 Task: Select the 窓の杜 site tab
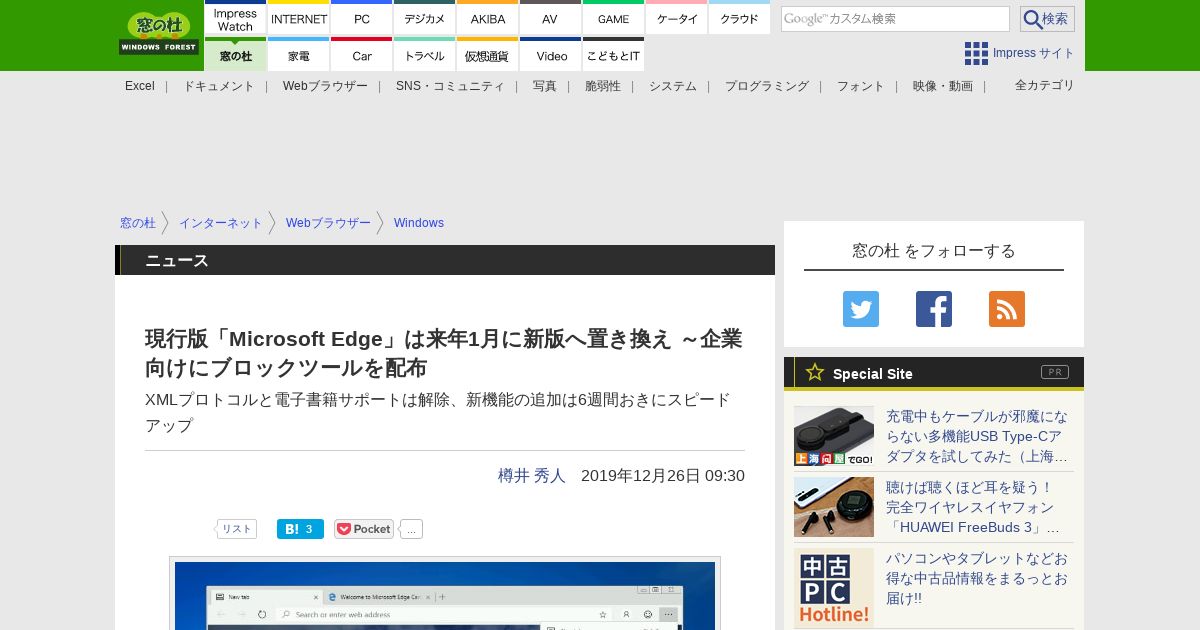click(236, 55)
